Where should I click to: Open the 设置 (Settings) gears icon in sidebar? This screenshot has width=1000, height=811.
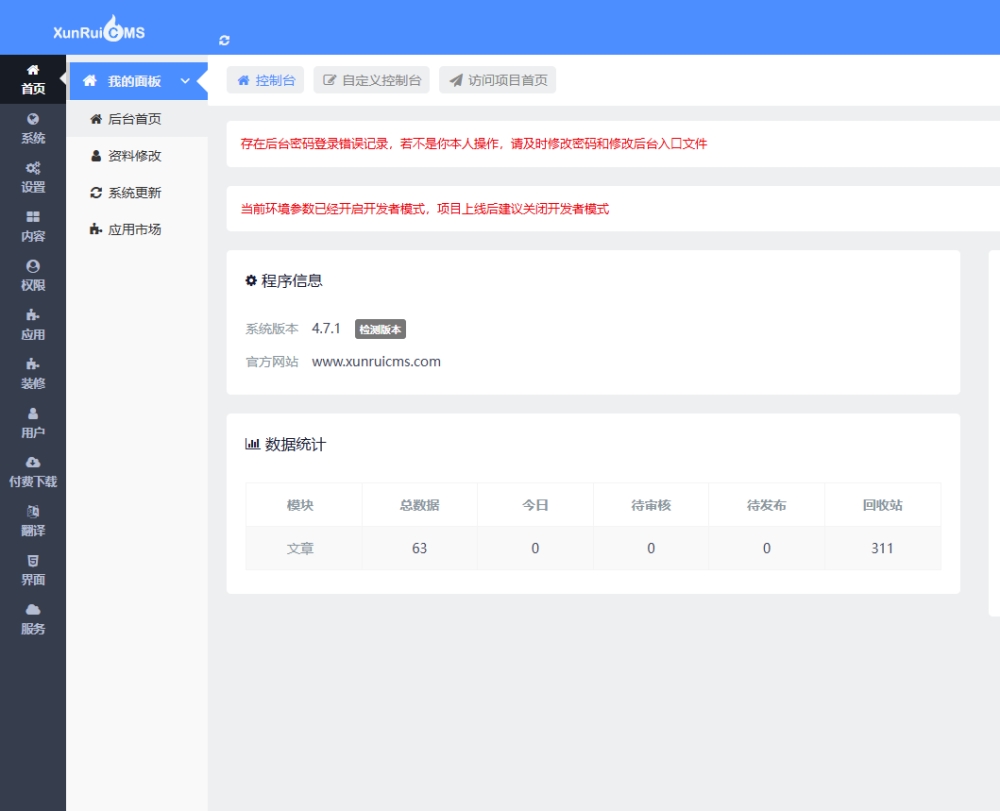(x=33, y=168)
